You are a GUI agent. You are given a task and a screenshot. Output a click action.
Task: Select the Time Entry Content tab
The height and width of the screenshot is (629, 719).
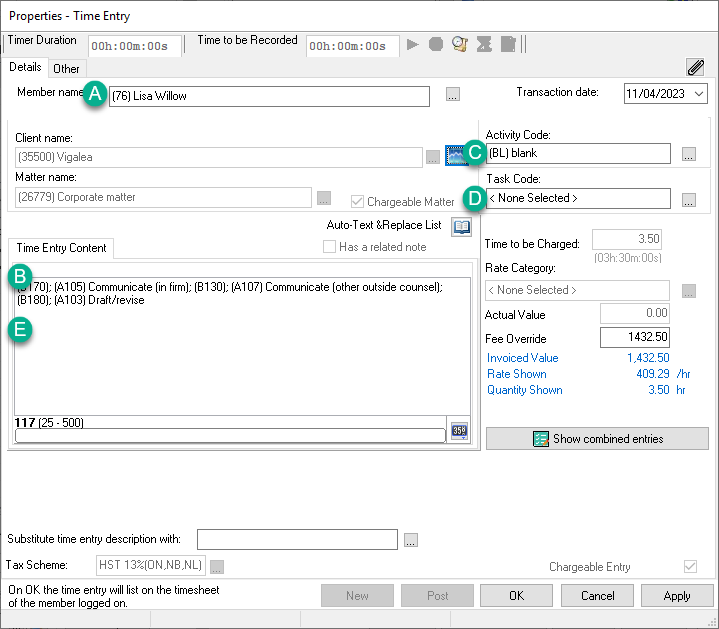61,248
